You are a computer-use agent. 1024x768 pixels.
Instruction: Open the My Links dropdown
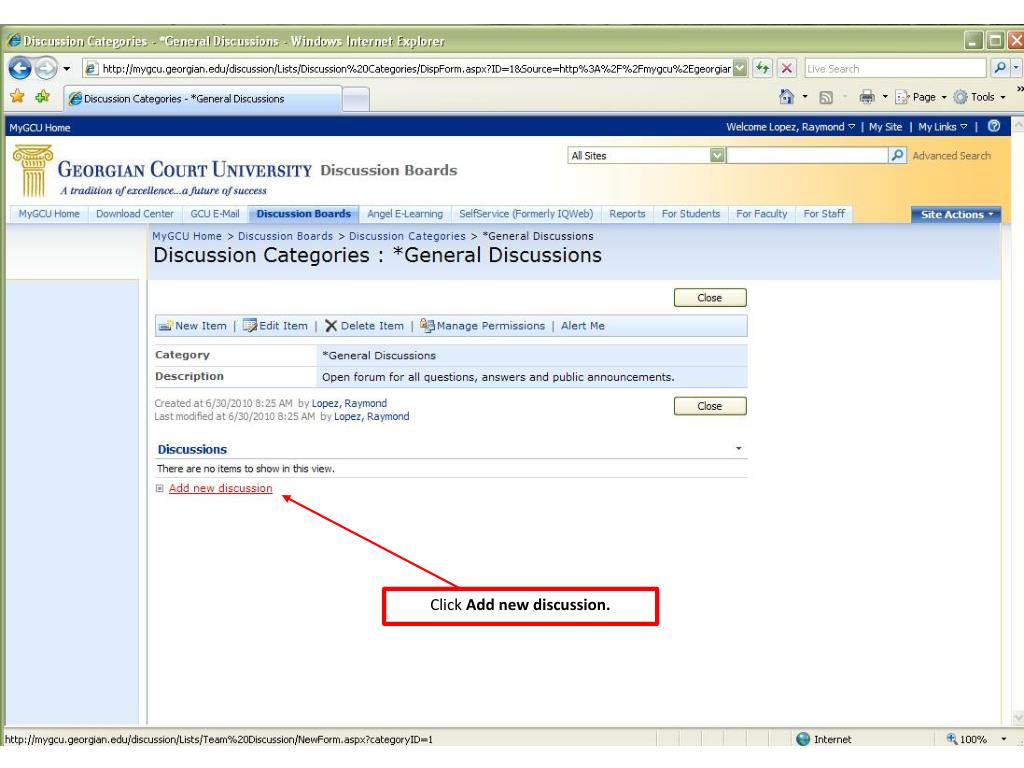tap(942, 127)
